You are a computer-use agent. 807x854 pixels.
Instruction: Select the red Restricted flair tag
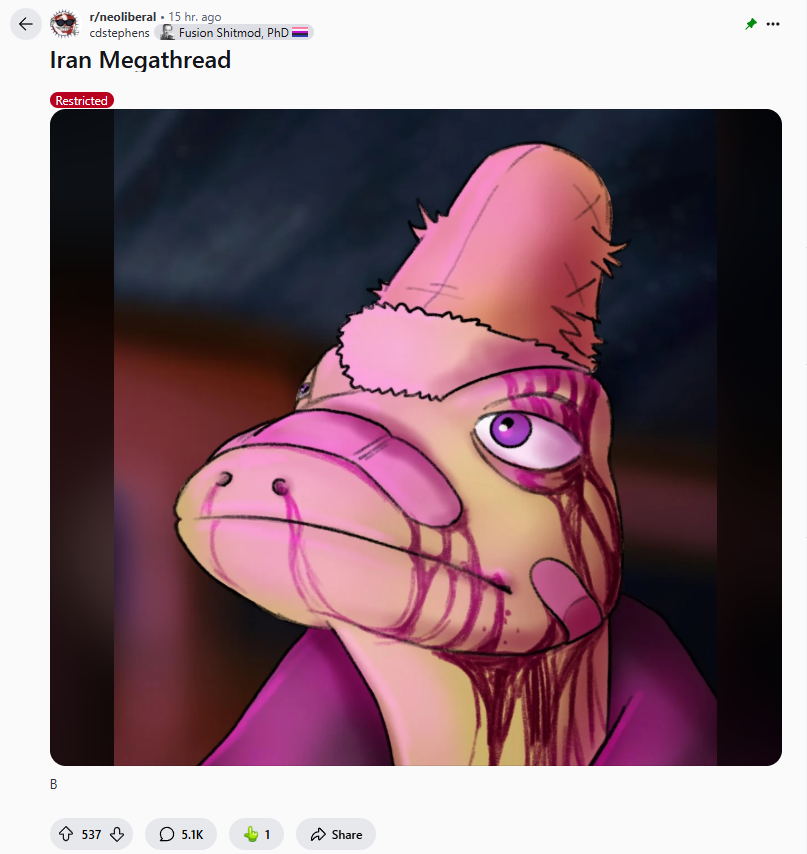(x=82, y=100)
